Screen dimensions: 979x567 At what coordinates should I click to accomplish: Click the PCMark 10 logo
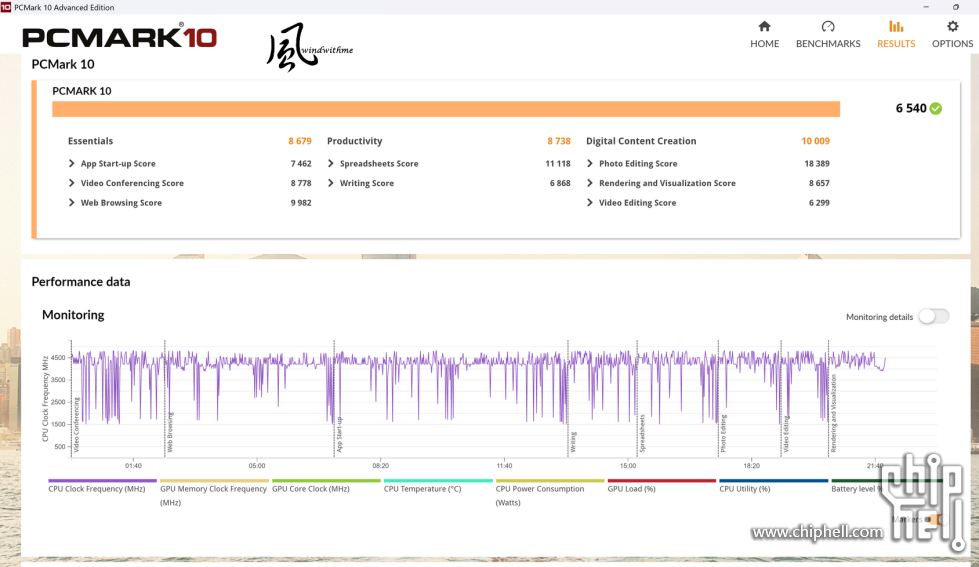coord(119,37)
